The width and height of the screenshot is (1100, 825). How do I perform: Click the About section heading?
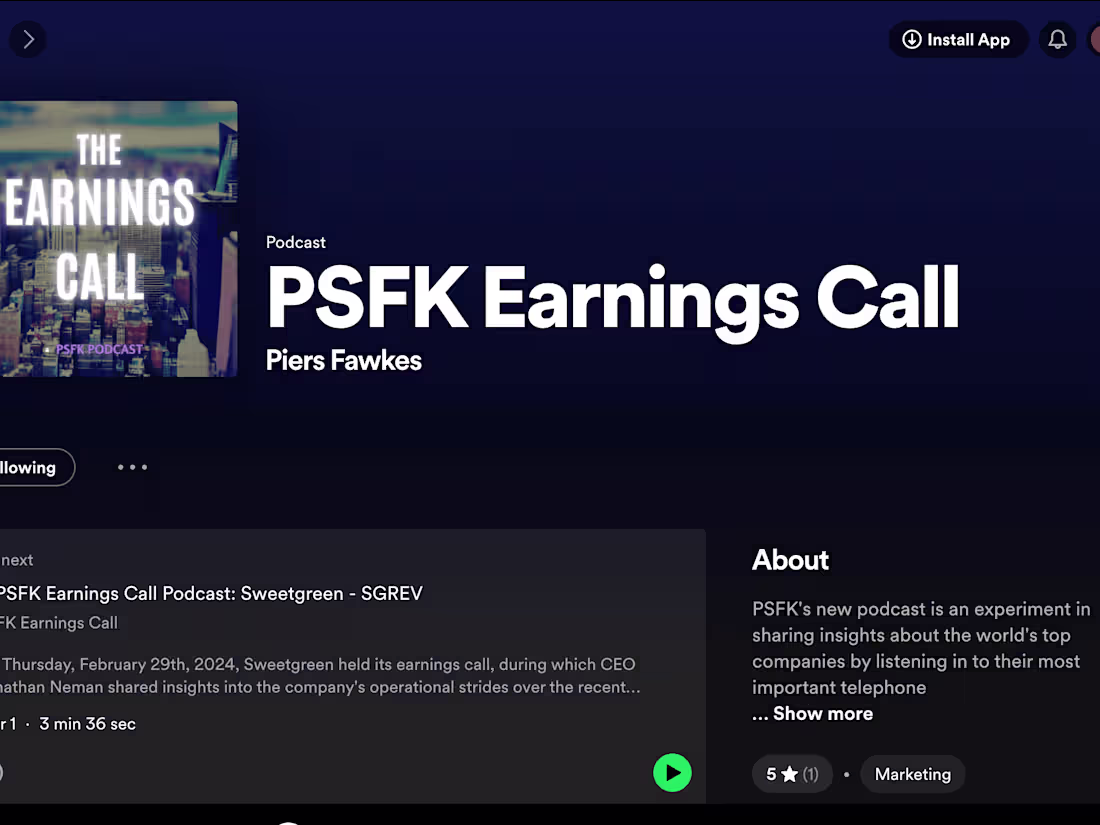(790, 560)
